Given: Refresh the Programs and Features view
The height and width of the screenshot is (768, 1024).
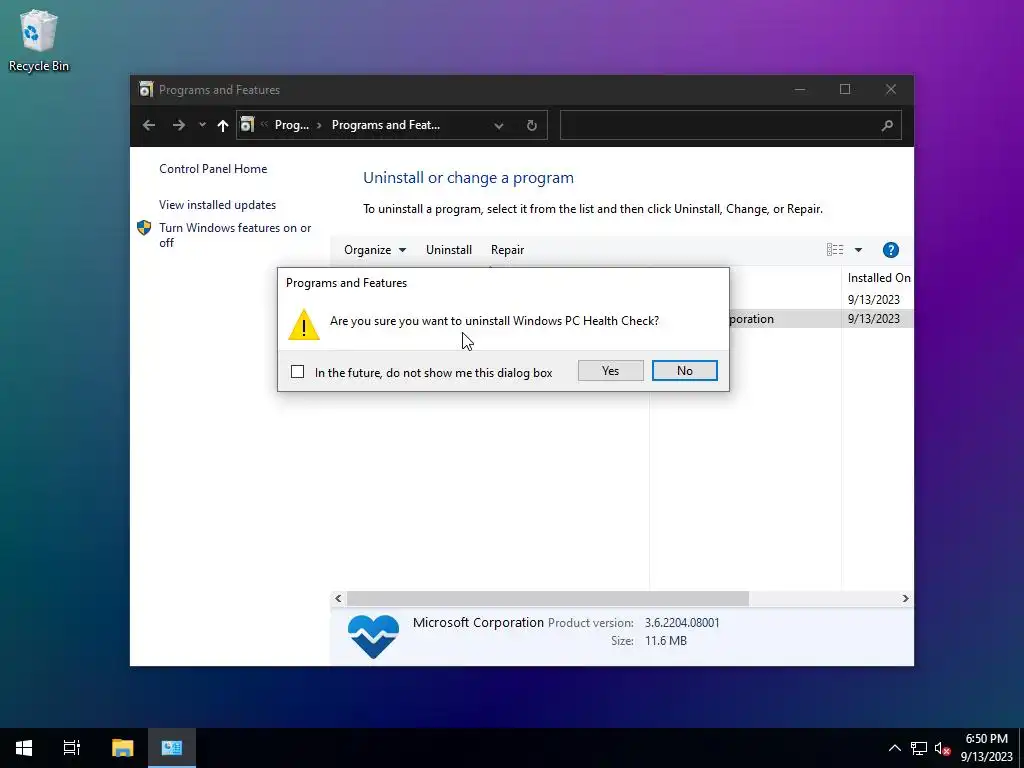Looking at the screenshot, I should tap(532, 125).
